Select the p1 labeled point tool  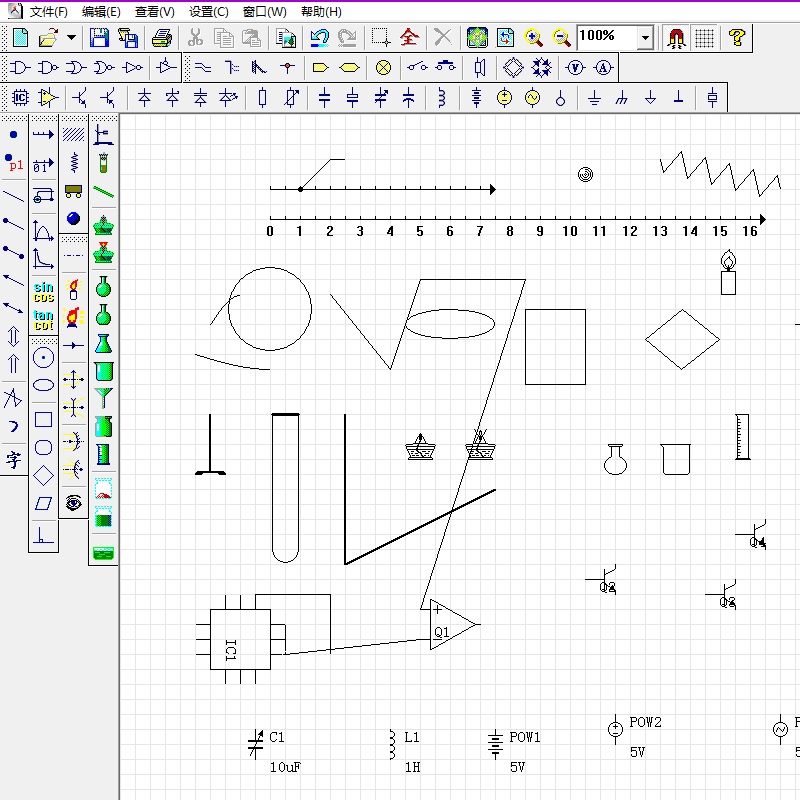(14, 163)
